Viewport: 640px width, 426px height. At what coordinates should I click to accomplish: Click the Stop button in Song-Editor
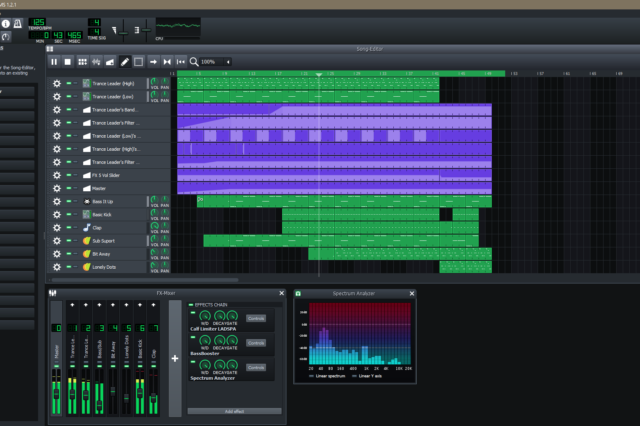(x=68, y=61)
